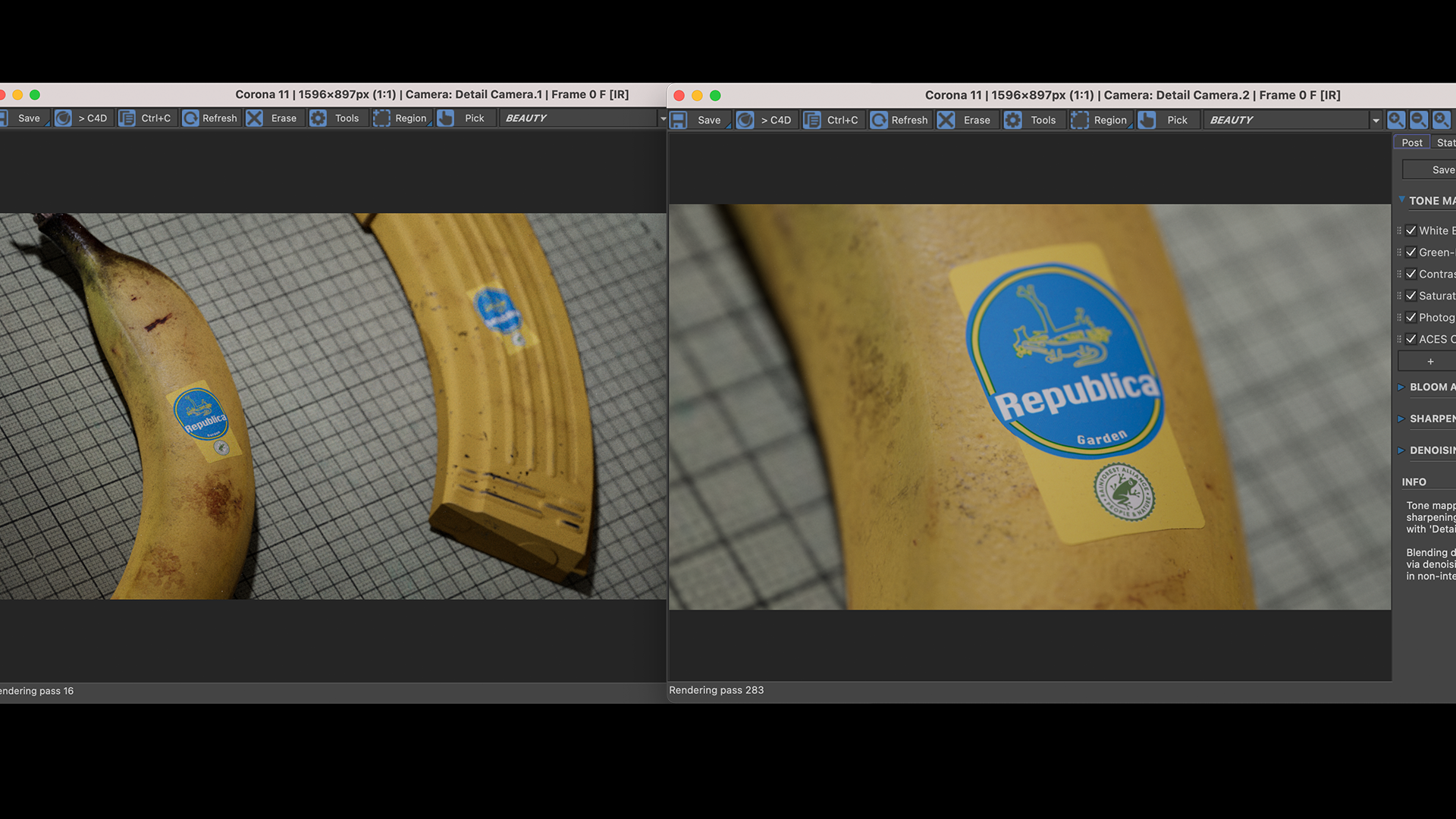This screenshot has height=819, width=1456.
Task: Zoom in with magnifier plus icon
Action: [1396, 120]
